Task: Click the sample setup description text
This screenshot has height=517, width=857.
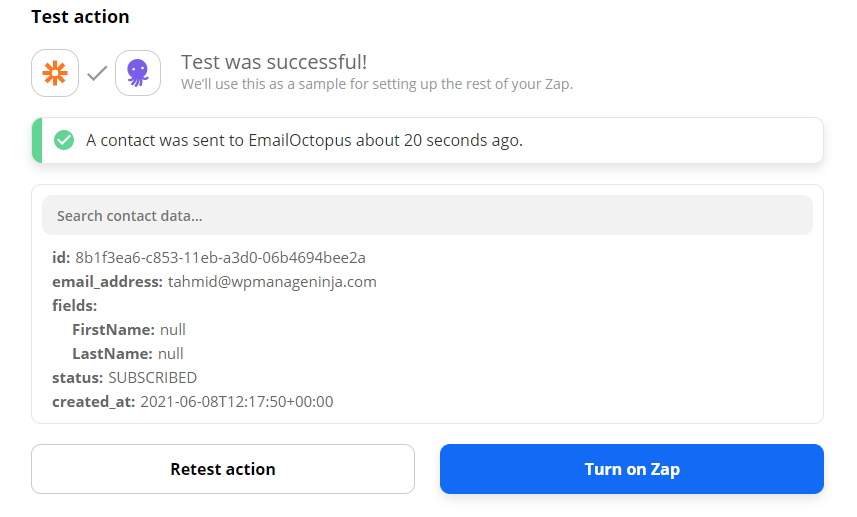Action: (376, 84)
